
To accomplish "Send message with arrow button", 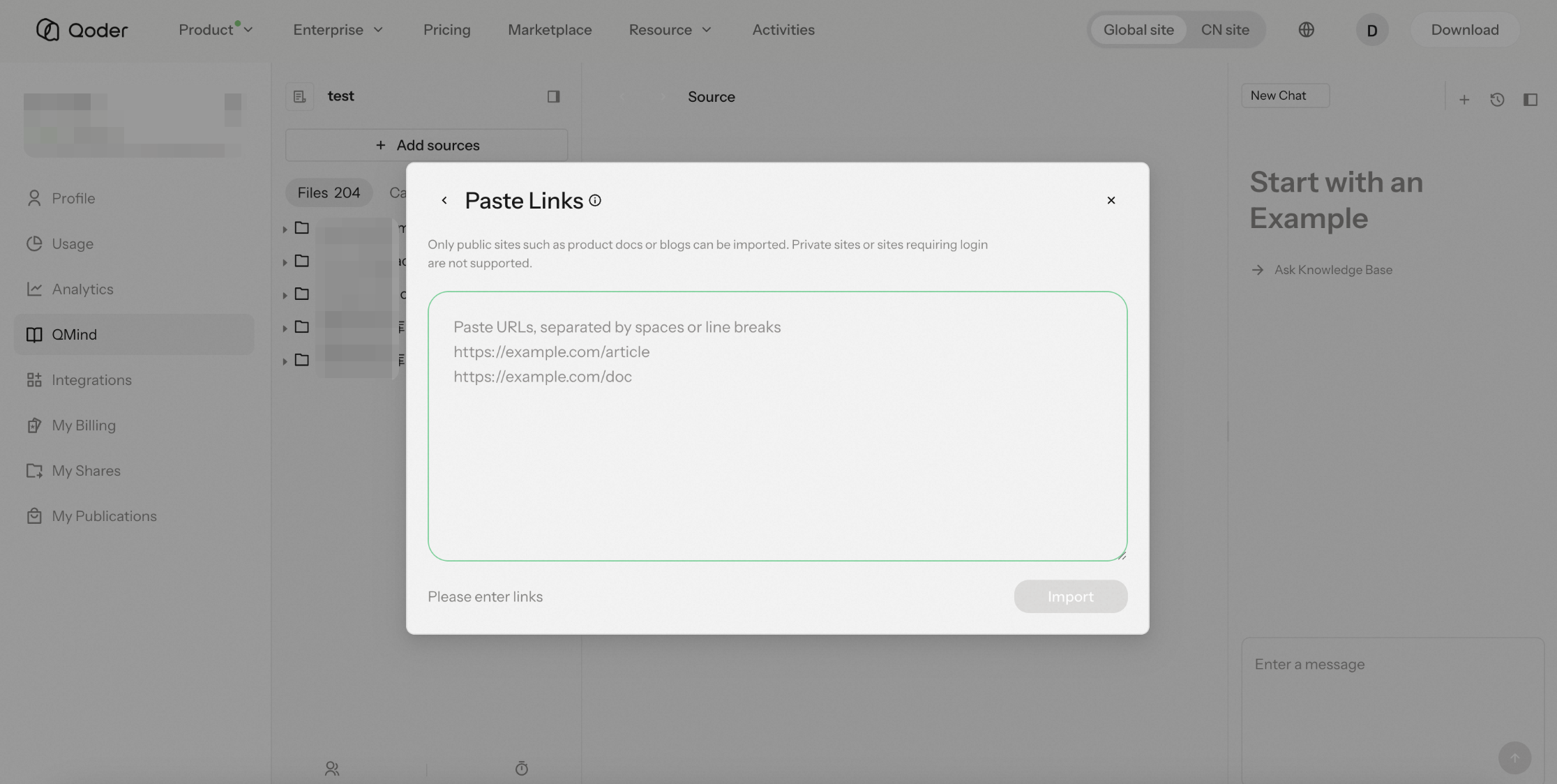I will pyautogui.click(x=1514, y=757).
